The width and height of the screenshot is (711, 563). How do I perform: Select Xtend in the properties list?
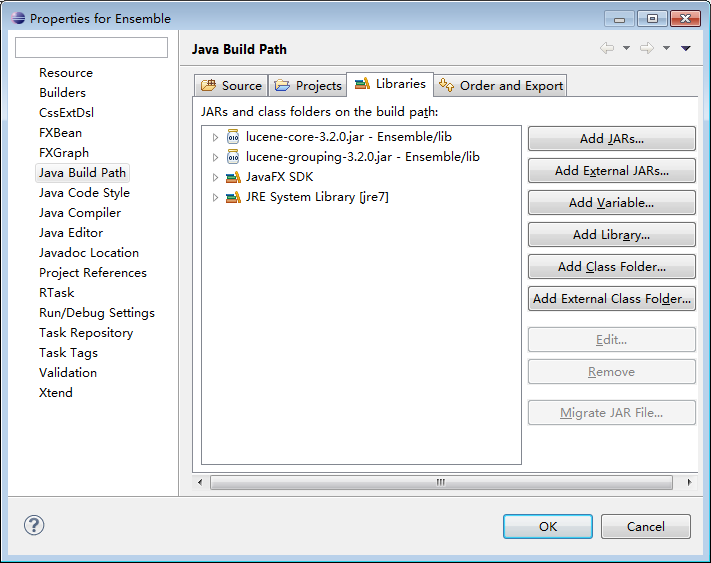tap(56, 393)
